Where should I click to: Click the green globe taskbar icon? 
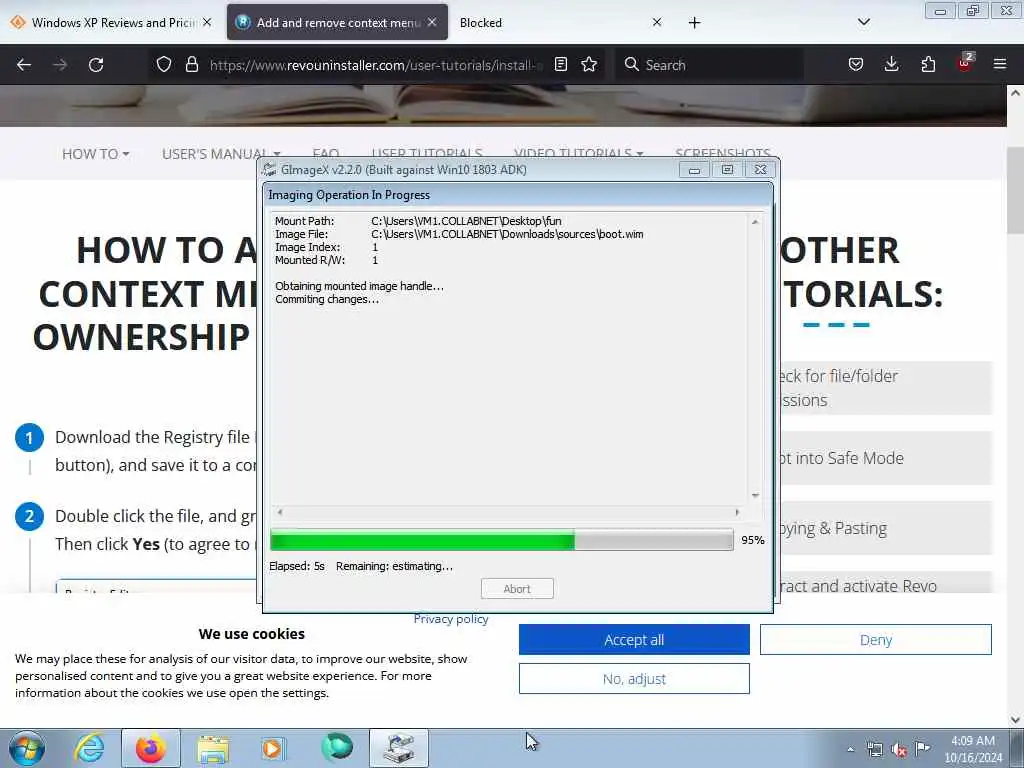pyautogui.click(x=337, y=747)
